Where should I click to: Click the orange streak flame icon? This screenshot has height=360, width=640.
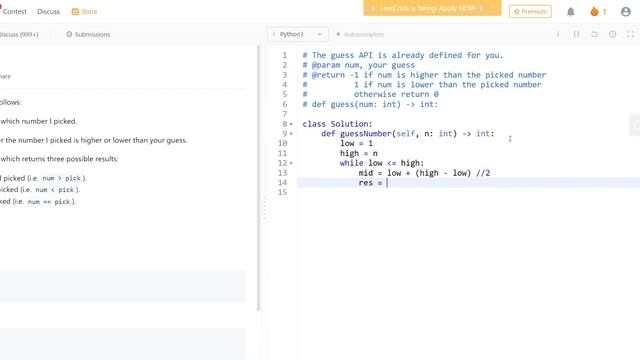pyautogui.click(x=594, y=11)
